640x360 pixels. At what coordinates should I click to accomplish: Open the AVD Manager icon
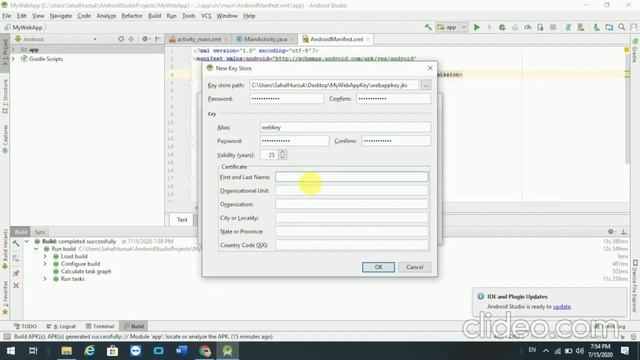581,27
